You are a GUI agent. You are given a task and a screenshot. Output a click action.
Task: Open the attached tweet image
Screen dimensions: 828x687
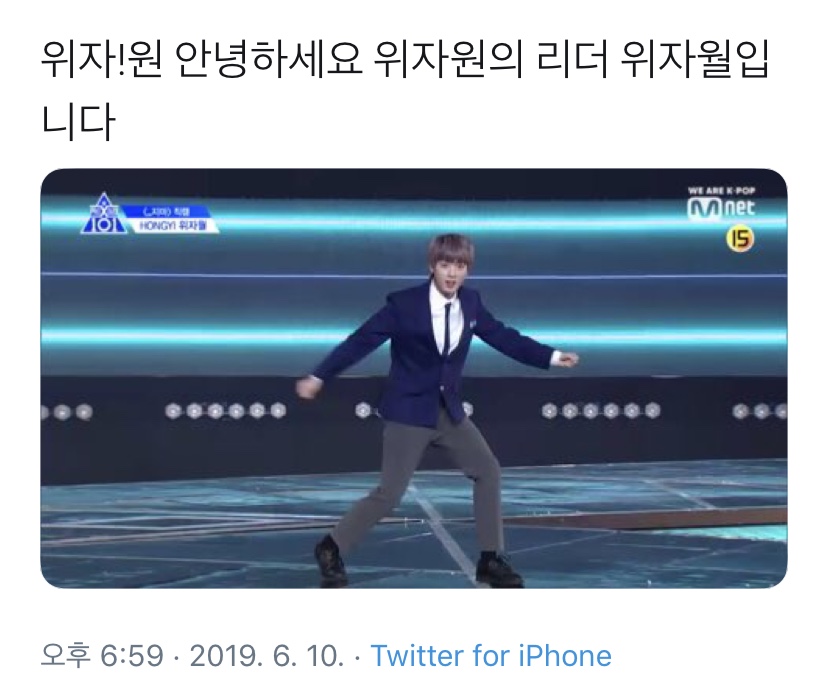414,378
